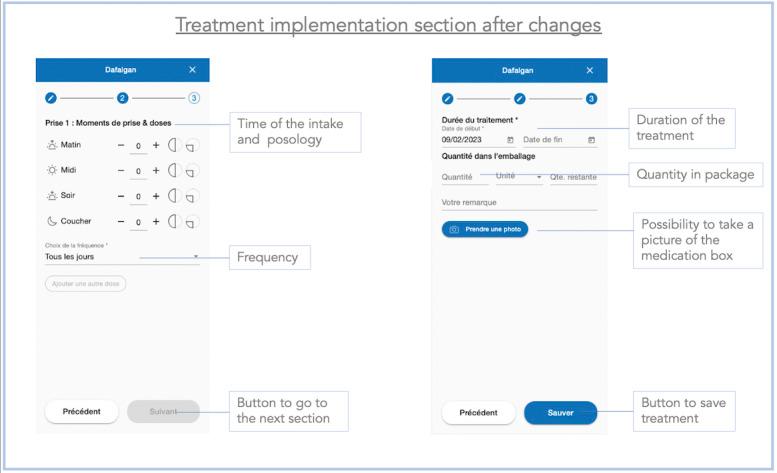
Task: Click Prendre une photo button
Action: (x=485, y=229)
